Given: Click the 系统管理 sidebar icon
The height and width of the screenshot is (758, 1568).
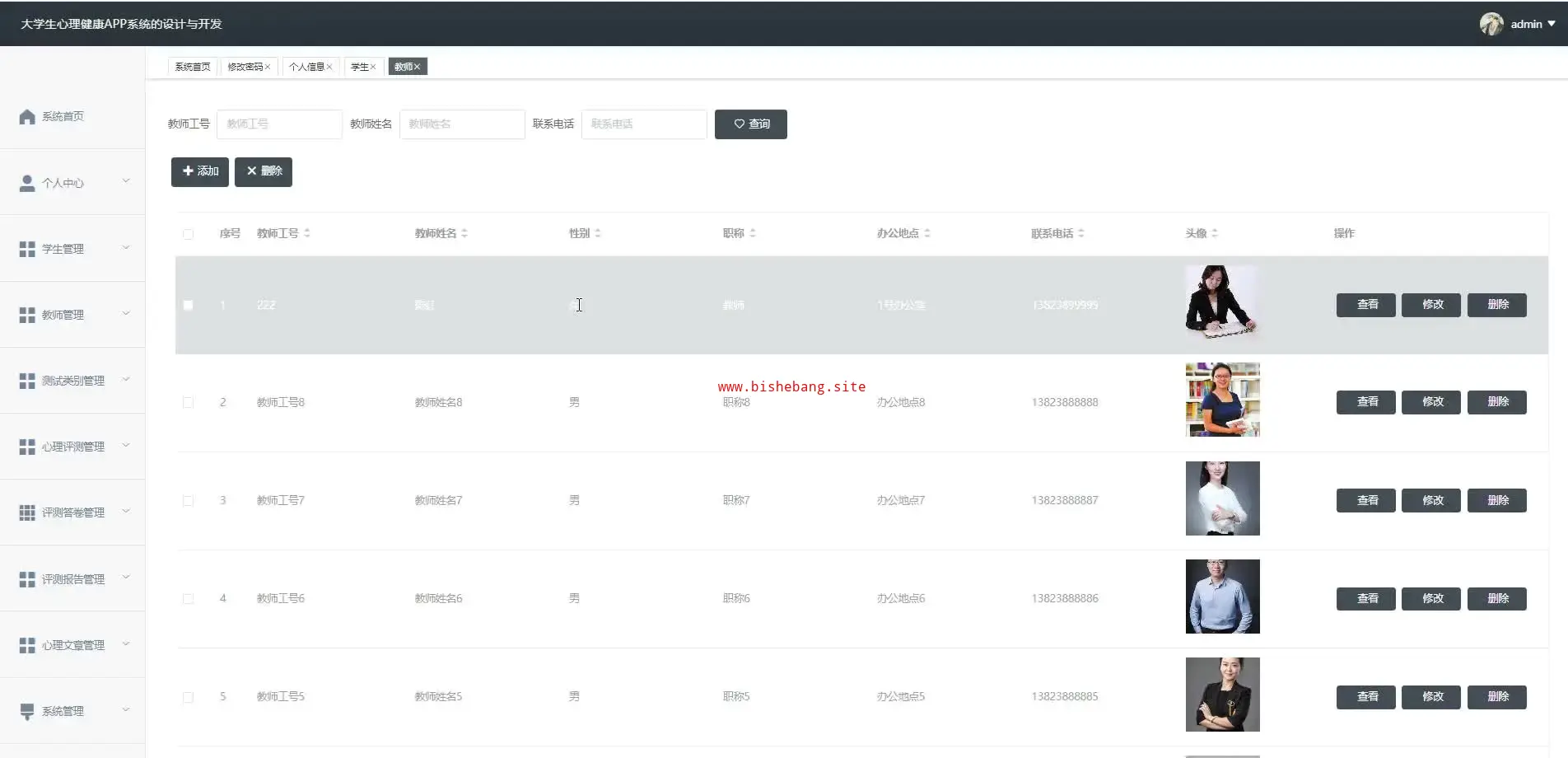Looking at the screenshot, I should 27,711.
